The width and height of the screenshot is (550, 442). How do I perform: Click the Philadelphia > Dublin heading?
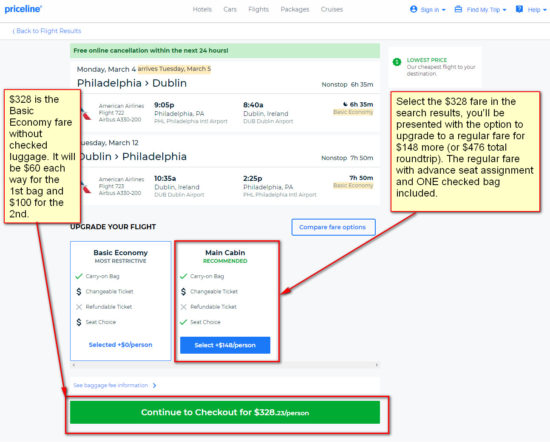point(132,83)
